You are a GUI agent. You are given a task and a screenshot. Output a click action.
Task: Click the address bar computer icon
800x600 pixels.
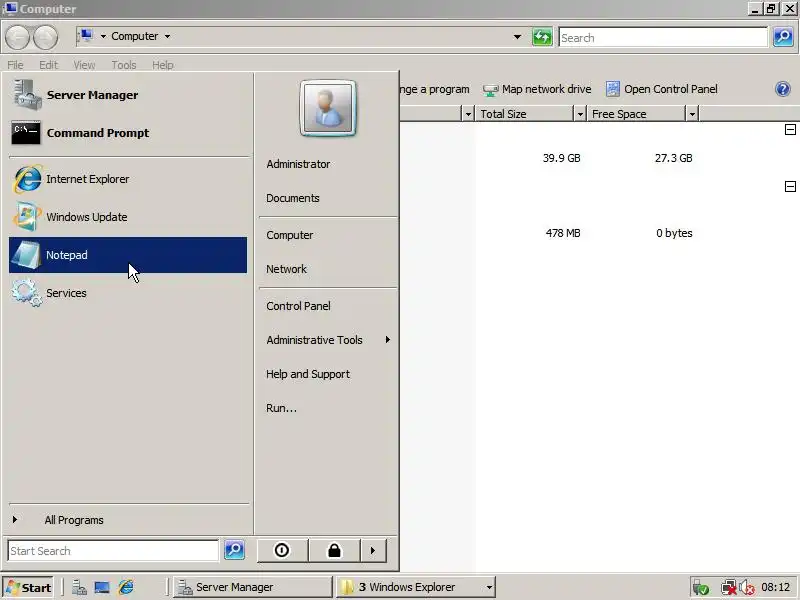pyautogui.click(x=86, y=36)
